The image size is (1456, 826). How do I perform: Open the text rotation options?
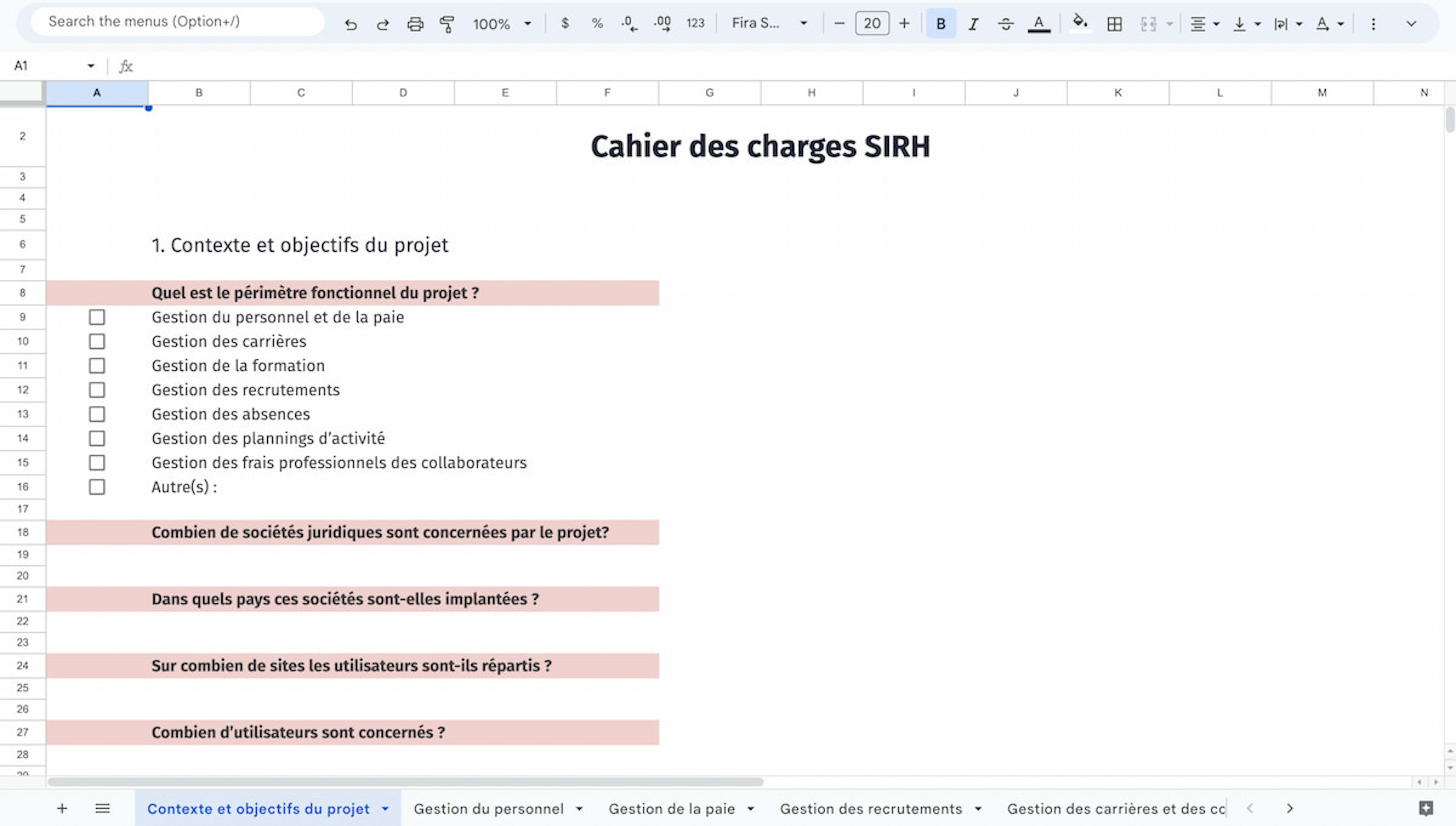[x=1322, y=24]
